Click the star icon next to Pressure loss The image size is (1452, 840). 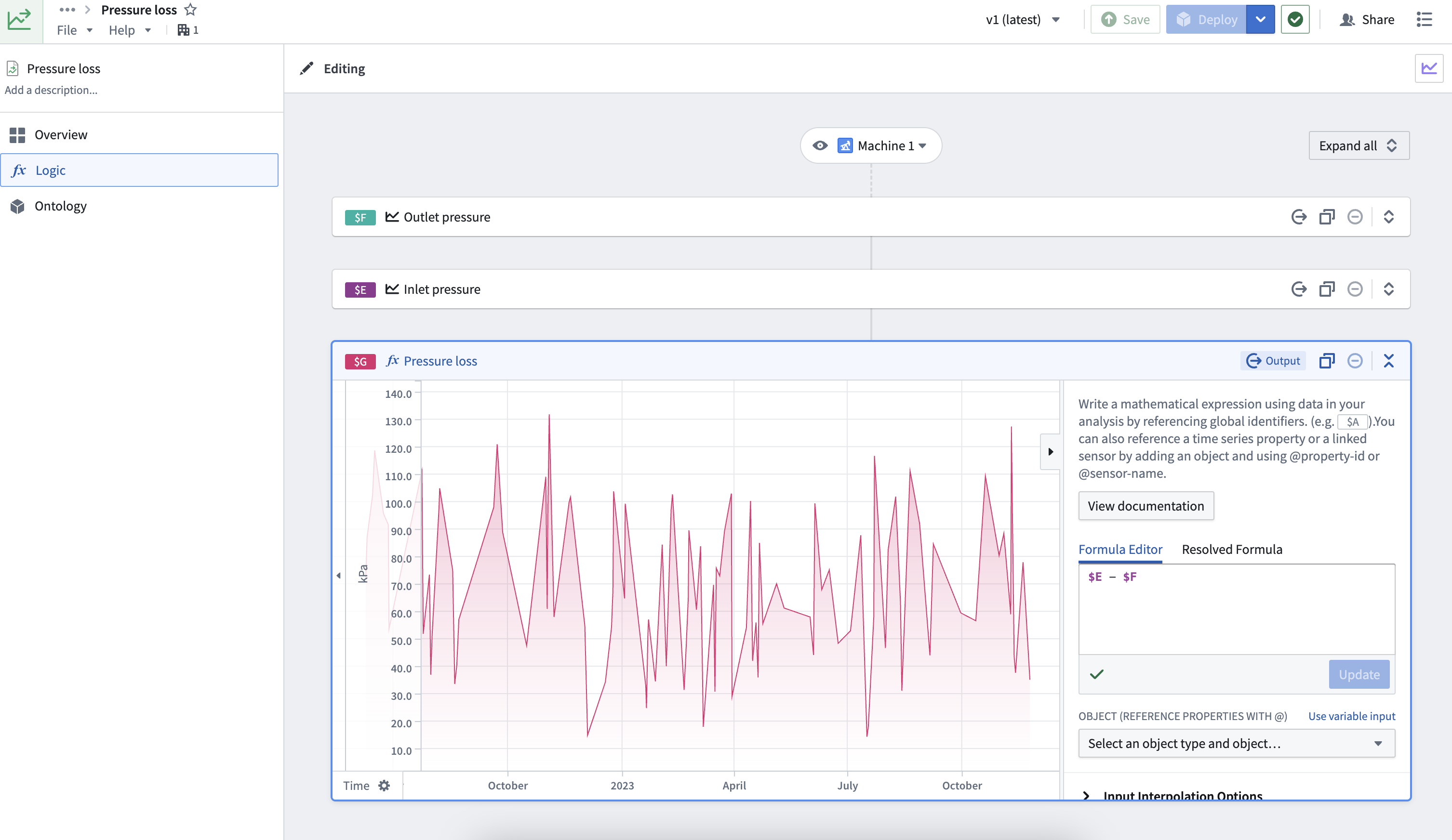point(191,10)
